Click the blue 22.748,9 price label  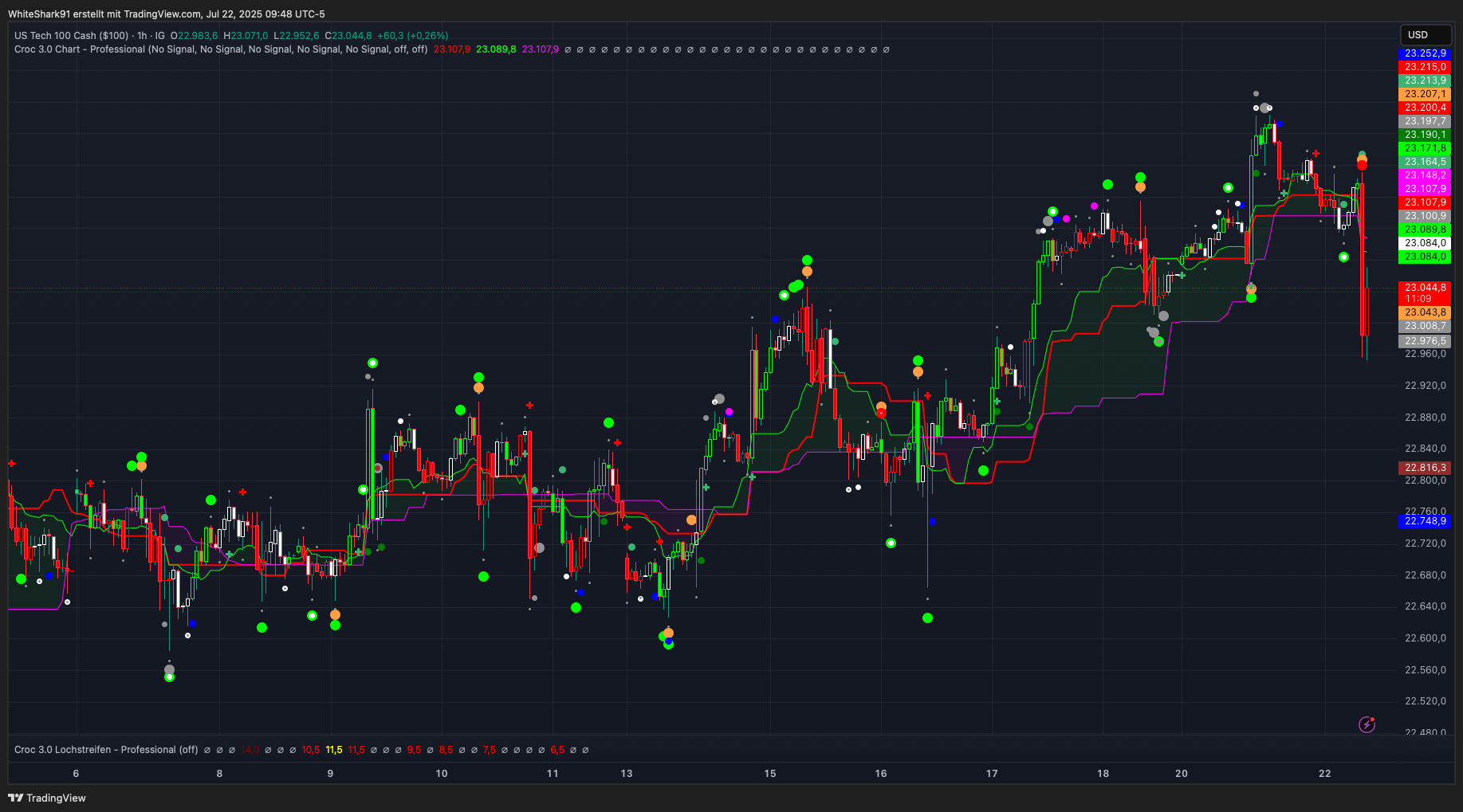tap(1425, 521)
